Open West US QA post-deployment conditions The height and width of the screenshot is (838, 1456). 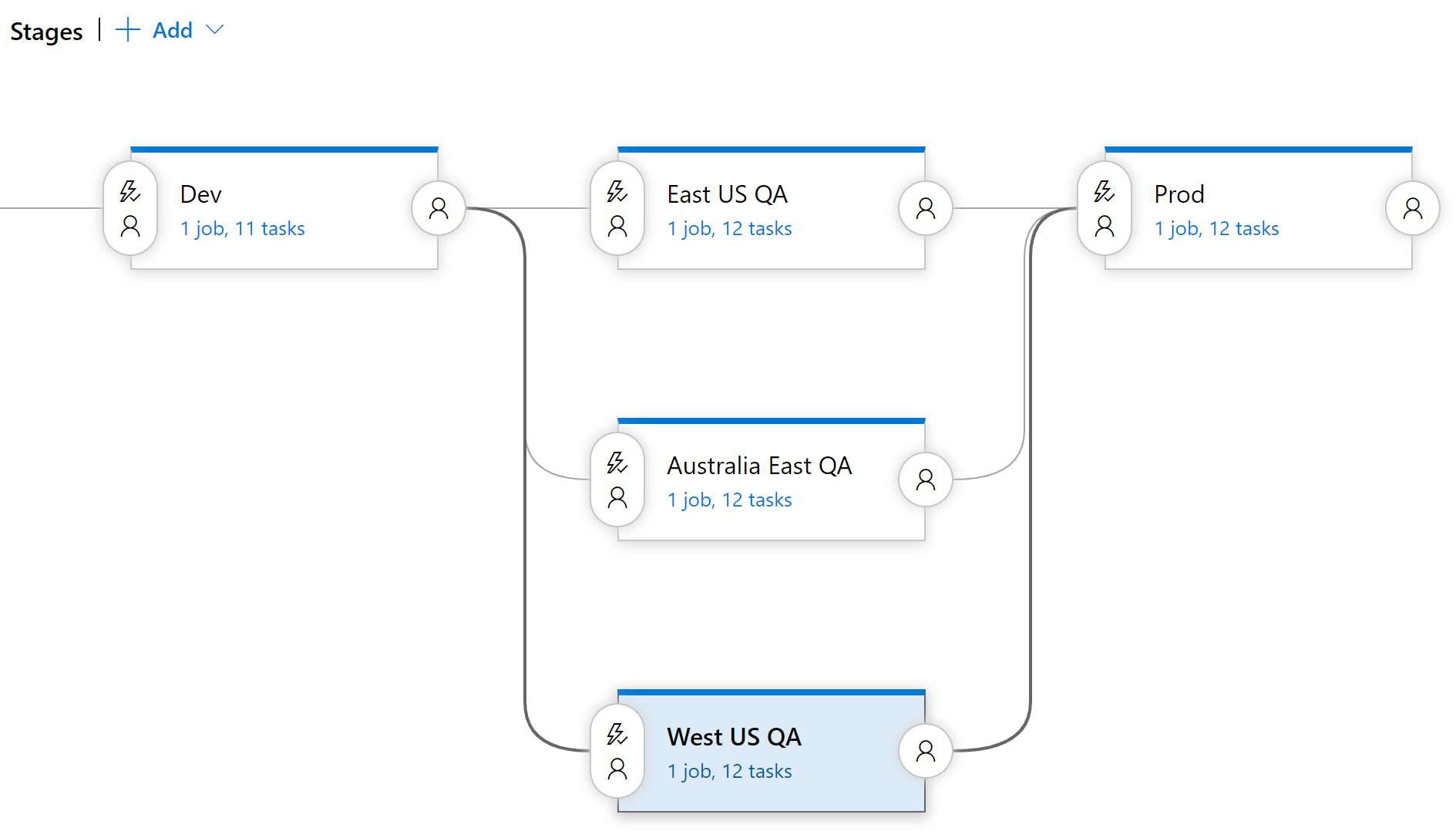click(x=926, y=751)
